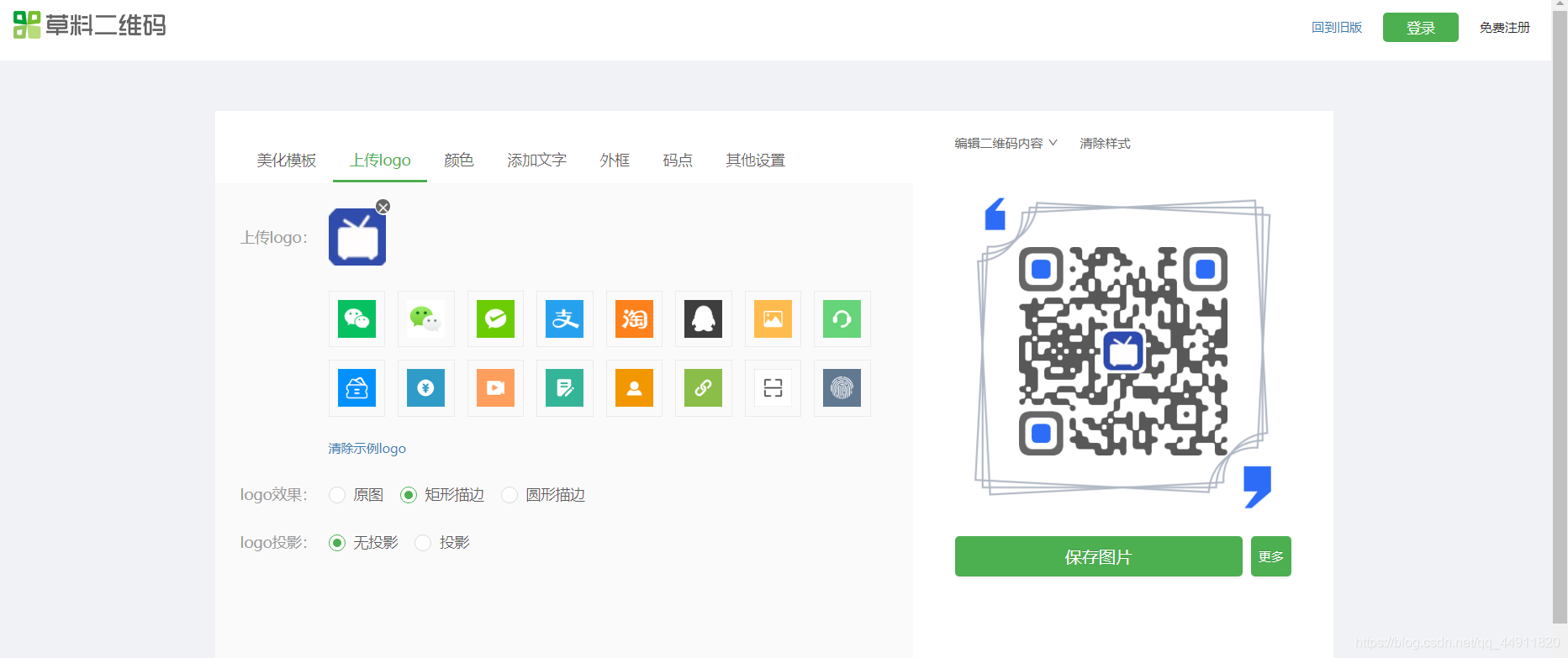
Task: Click the QR code preview image
Action: 1123,351
